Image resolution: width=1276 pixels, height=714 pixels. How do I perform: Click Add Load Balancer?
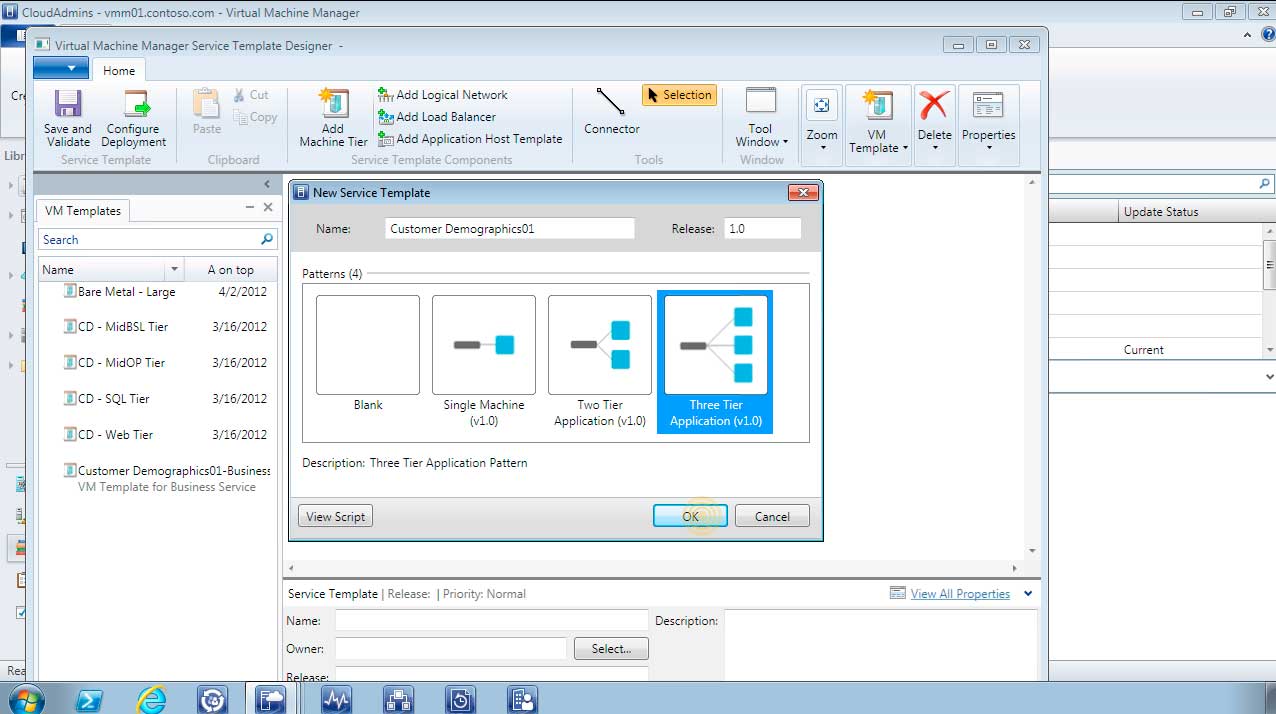[437, 117]
